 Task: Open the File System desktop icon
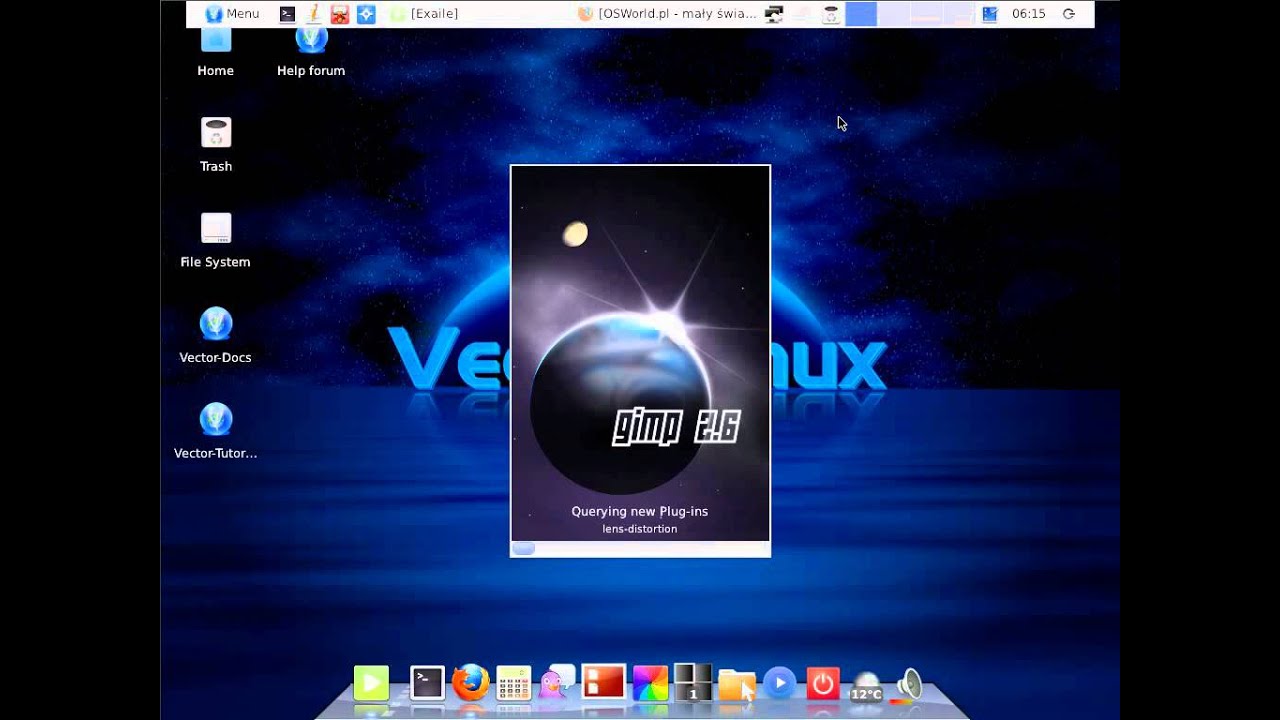tap(216, 241)
